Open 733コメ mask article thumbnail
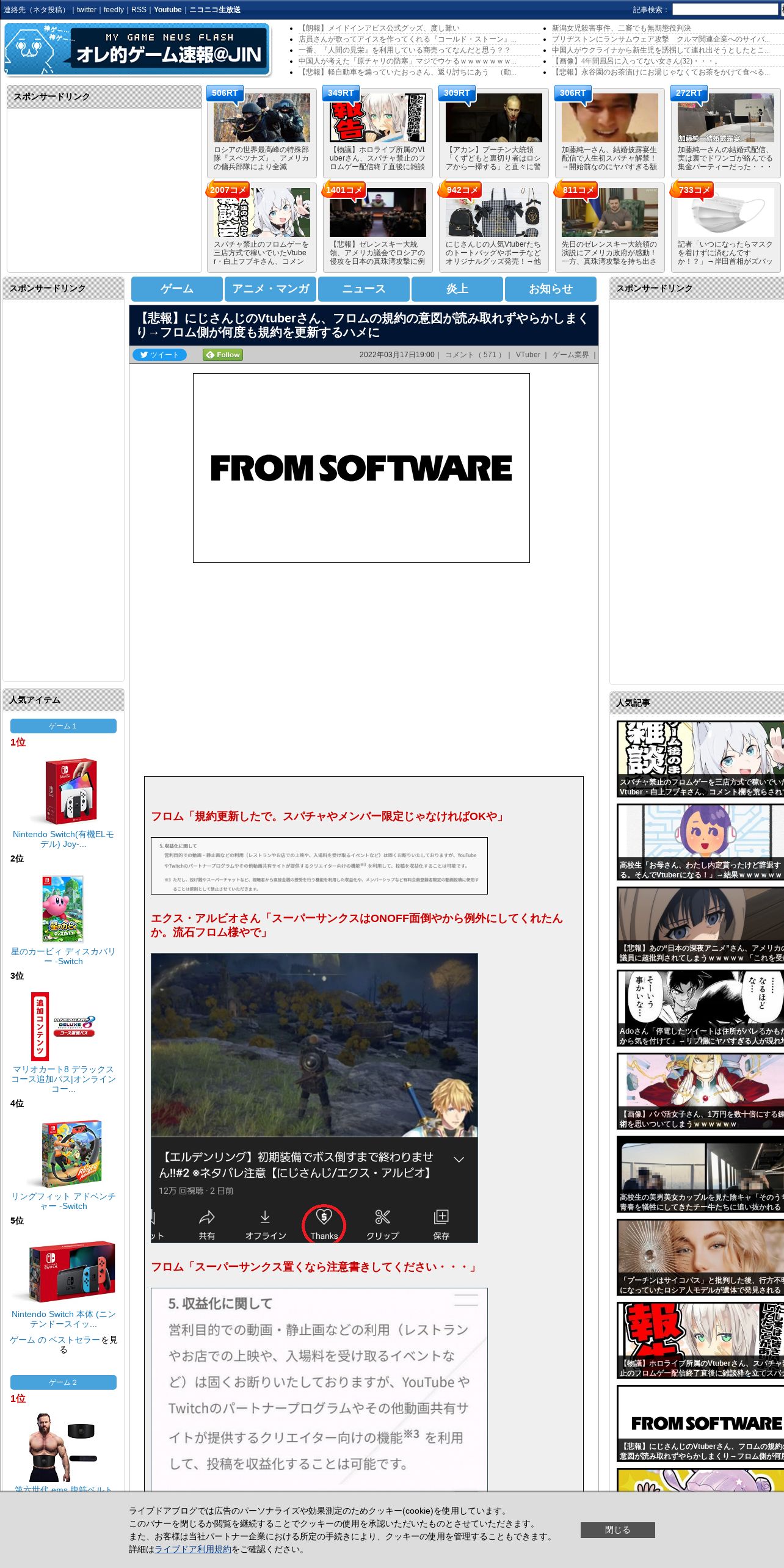 point(726,212)
